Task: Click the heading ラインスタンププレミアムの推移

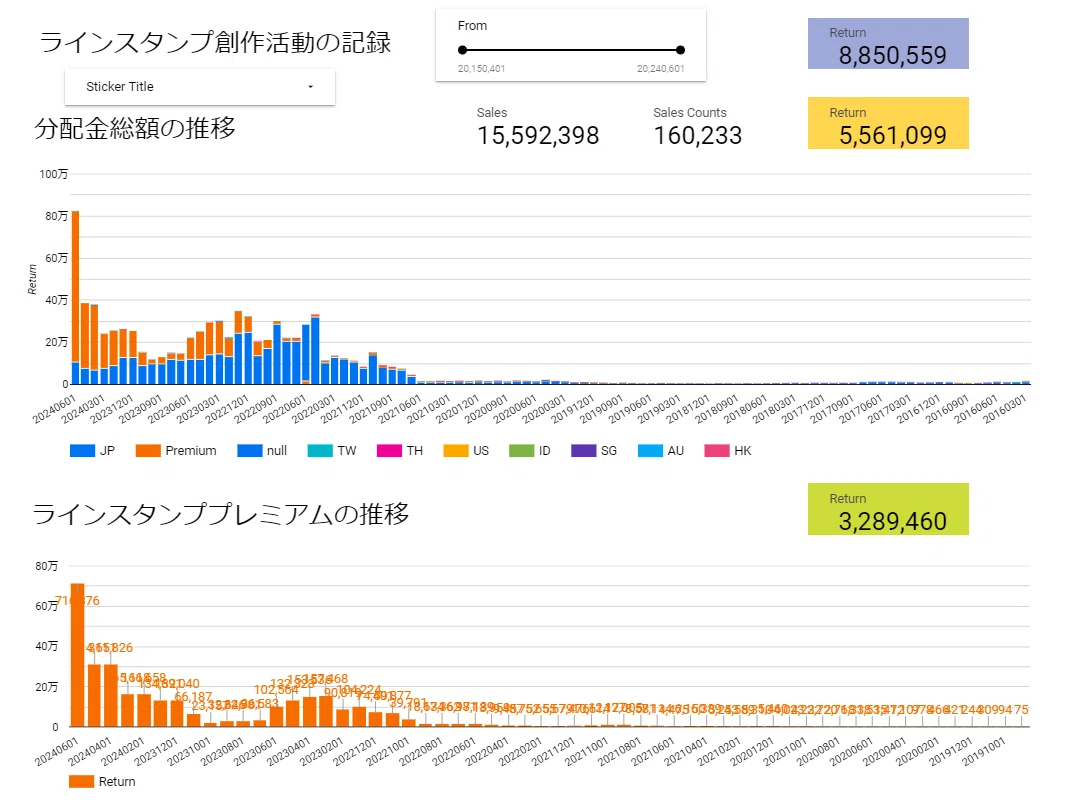Action: click(x=221, y=514)
